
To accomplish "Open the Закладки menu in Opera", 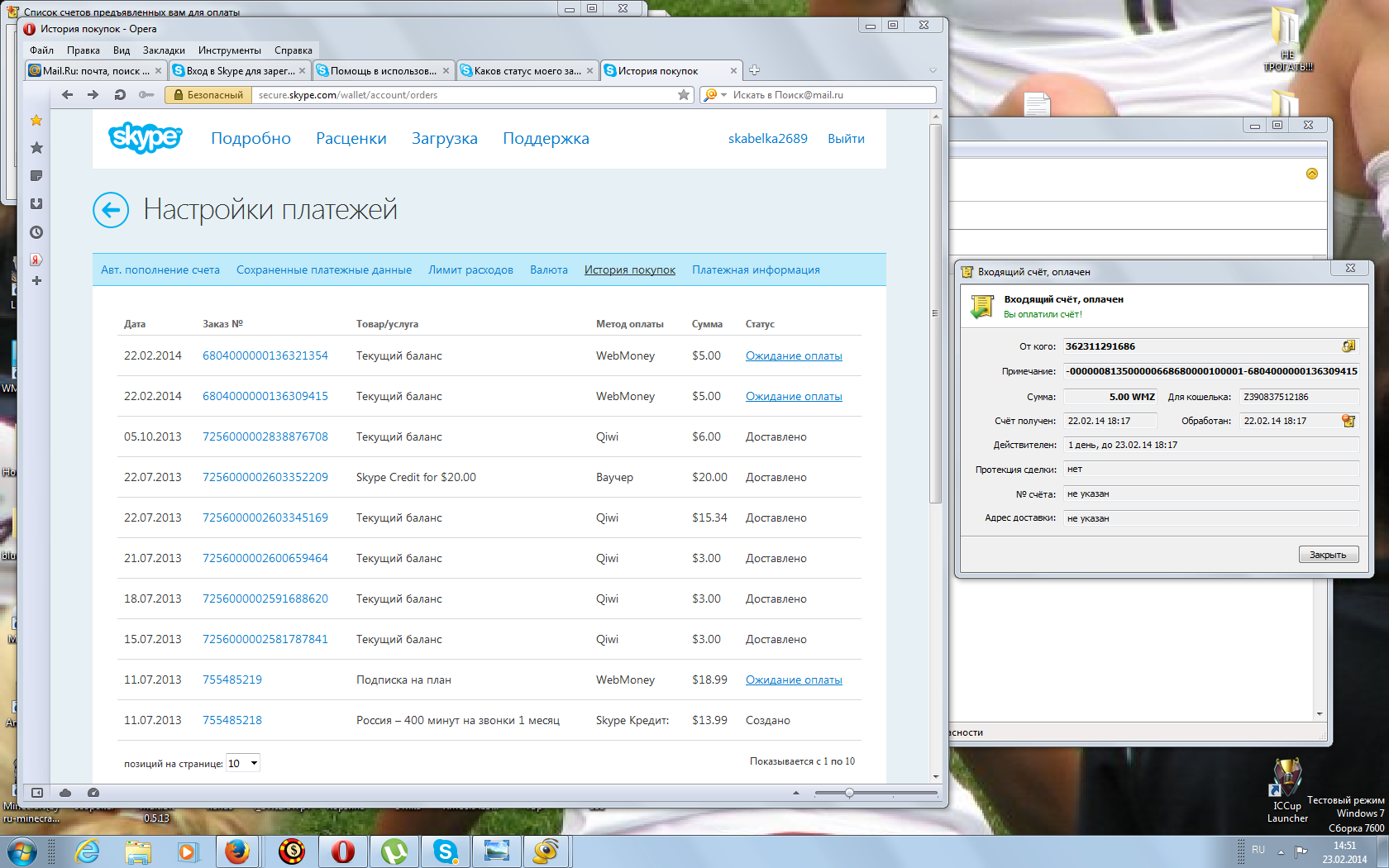I will pos(164,50).
